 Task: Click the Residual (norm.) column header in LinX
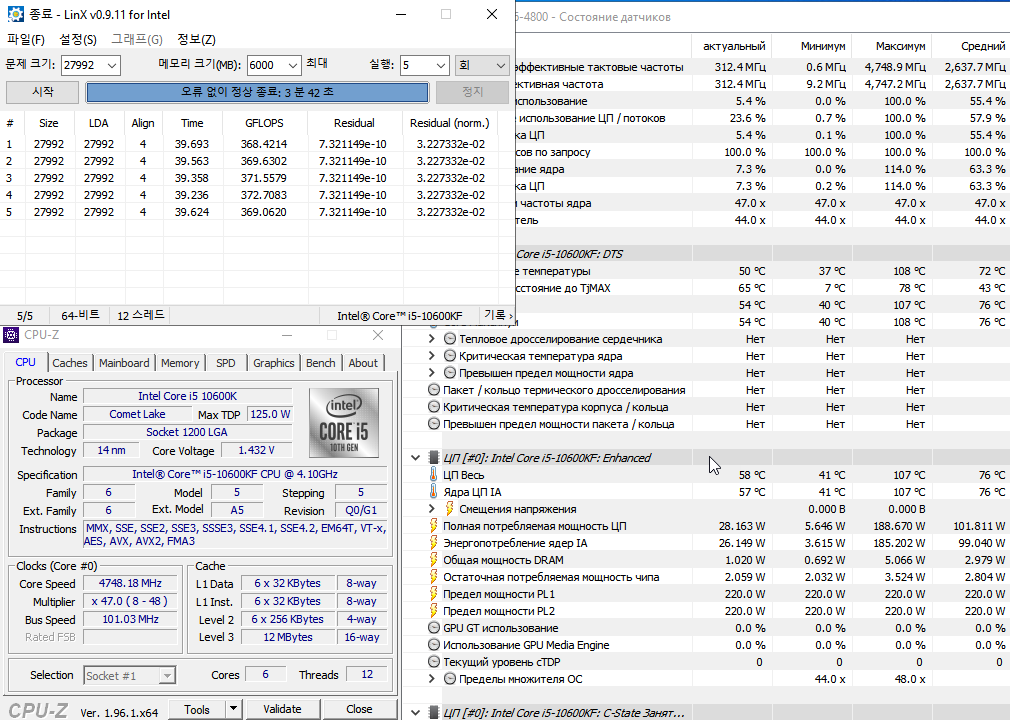click(x=450, y=123)
